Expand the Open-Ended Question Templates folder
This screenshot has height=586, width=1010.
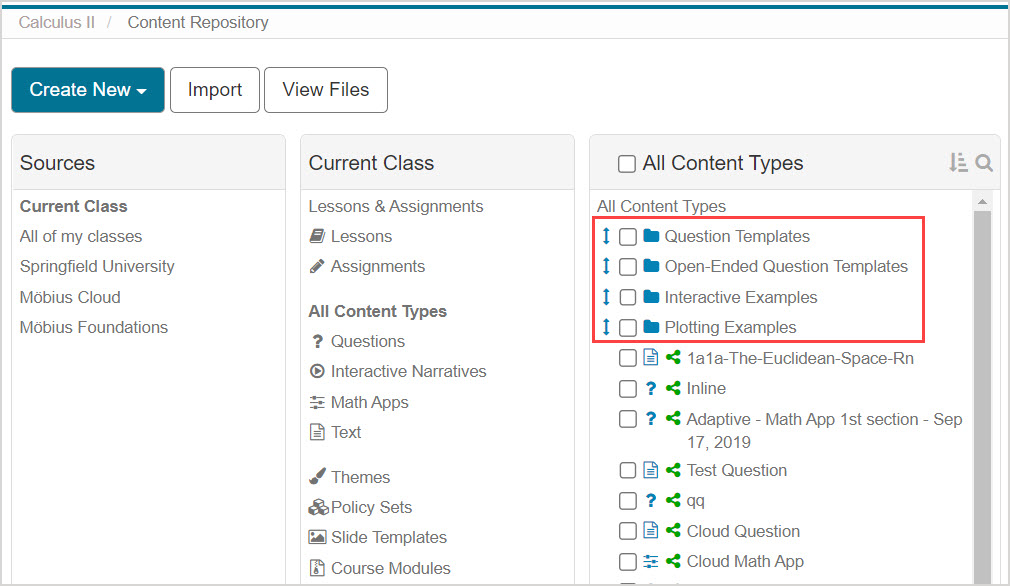(786, 267)
